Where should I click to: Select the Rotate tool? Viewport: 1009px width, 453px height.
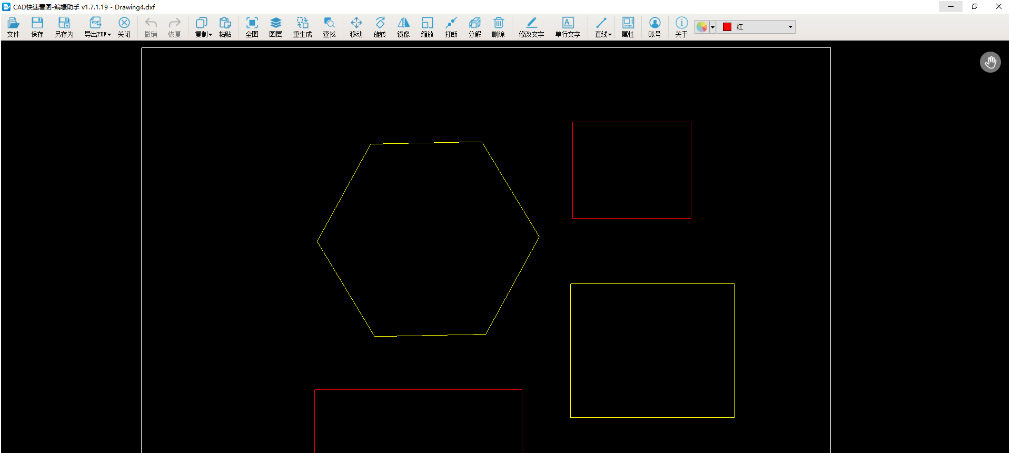[379, 26]
